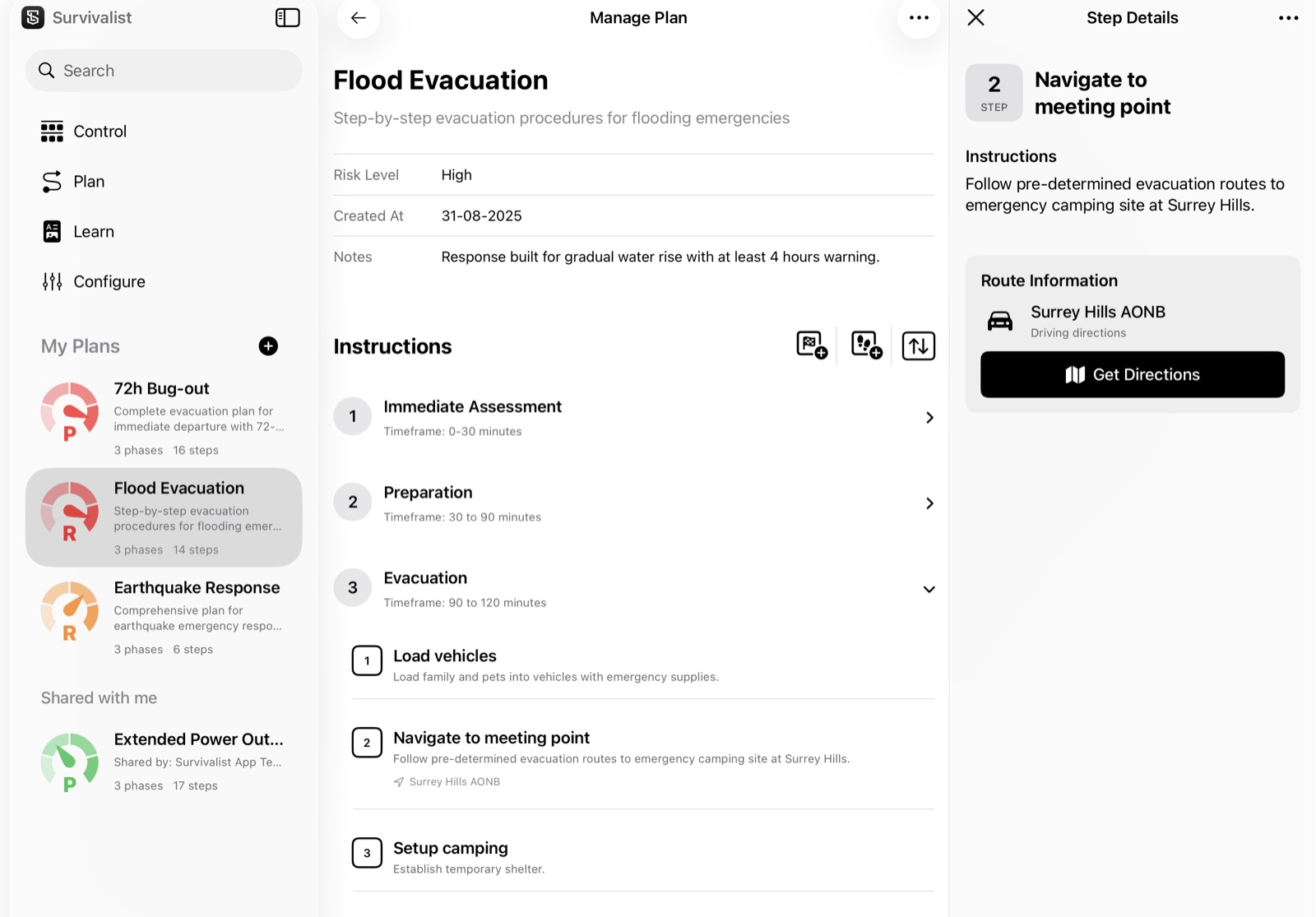The width and height of the screenshot is (1316, 917).
Task: Toggle the sidebar panel icon
Action: click(287, 17)
